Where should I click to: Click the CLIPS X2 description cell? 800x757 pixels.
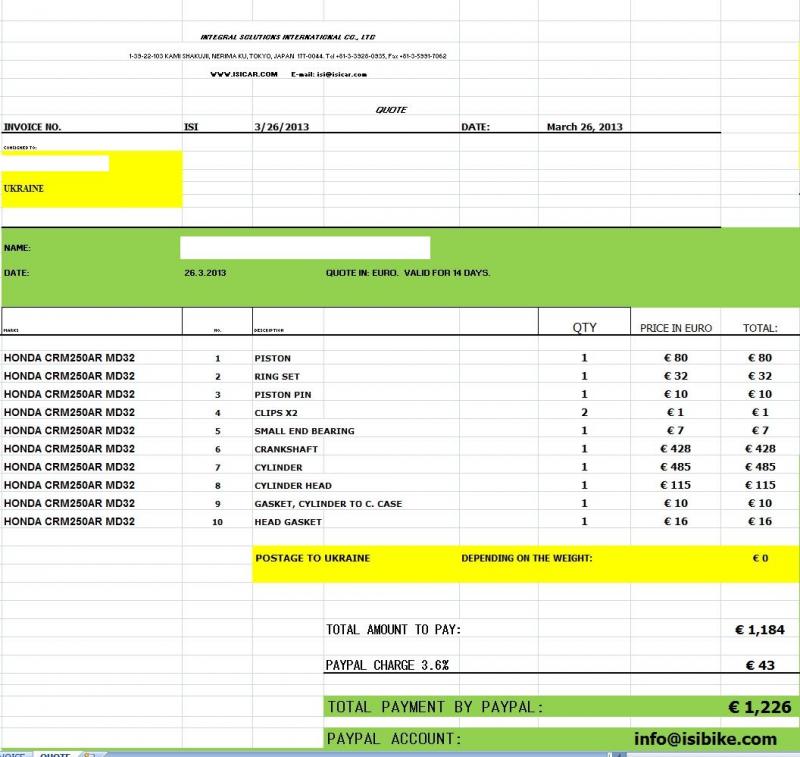(x=276, y=413)
